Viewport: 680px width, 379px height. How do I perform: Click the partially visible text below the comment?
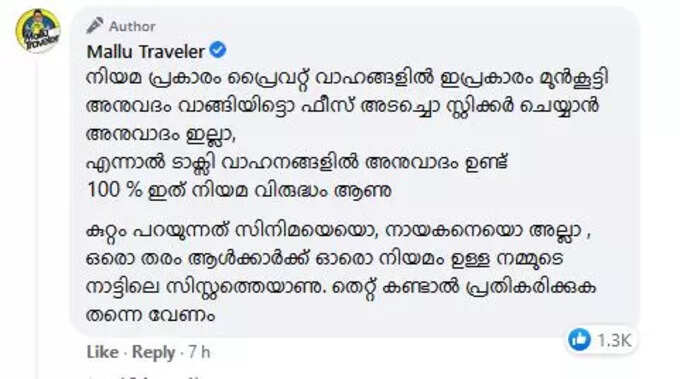[143, 377]
